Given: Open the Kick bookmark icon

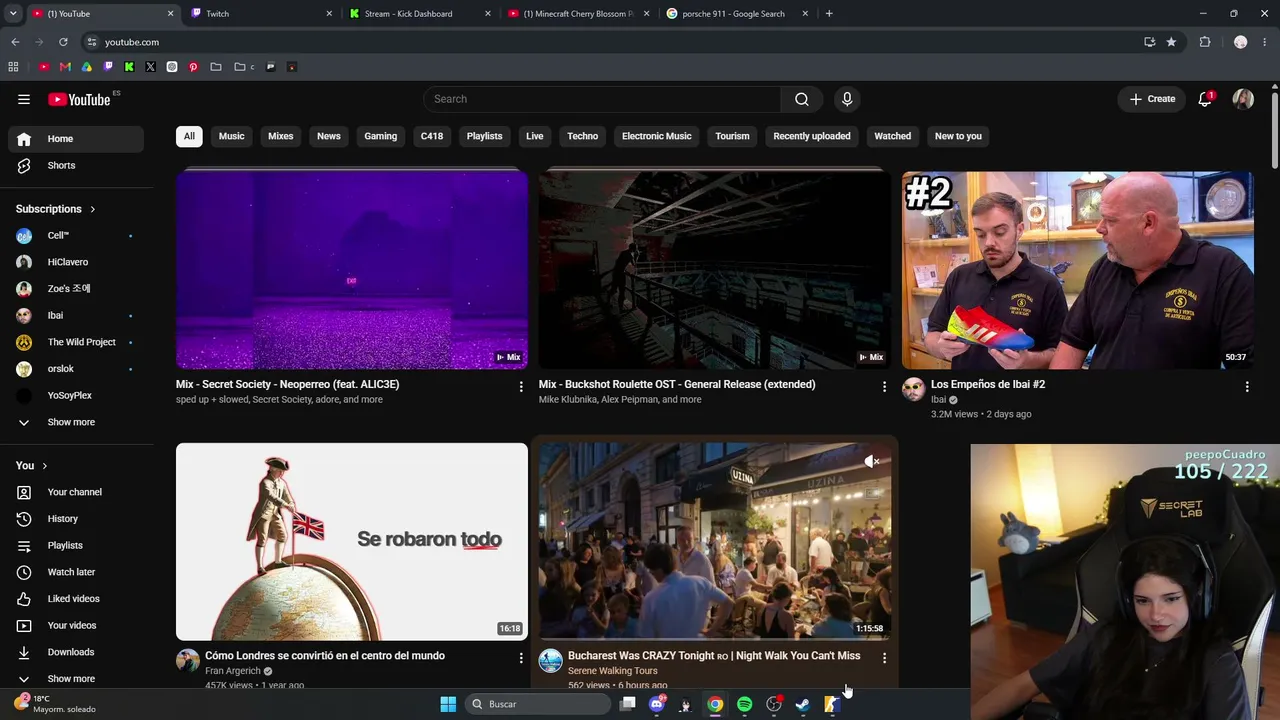Looking at the screenshot, I should 129,67.
